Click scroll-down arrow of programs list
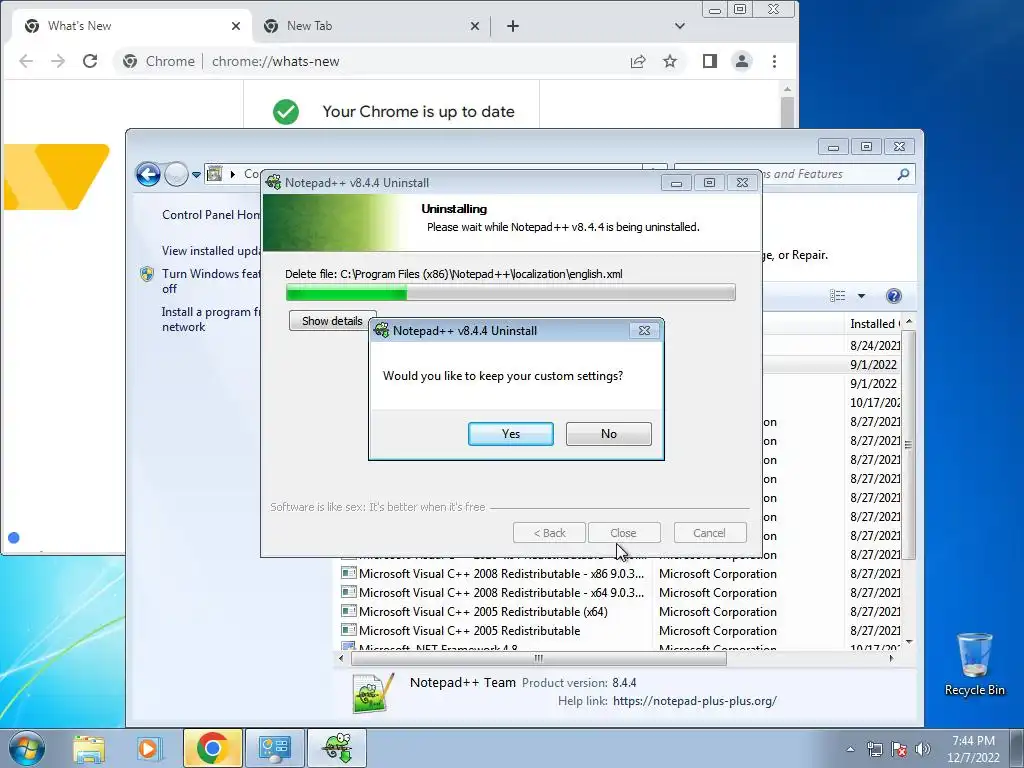Image resolution: width=1024 pixels, height=768 pixels. [909, 642]
